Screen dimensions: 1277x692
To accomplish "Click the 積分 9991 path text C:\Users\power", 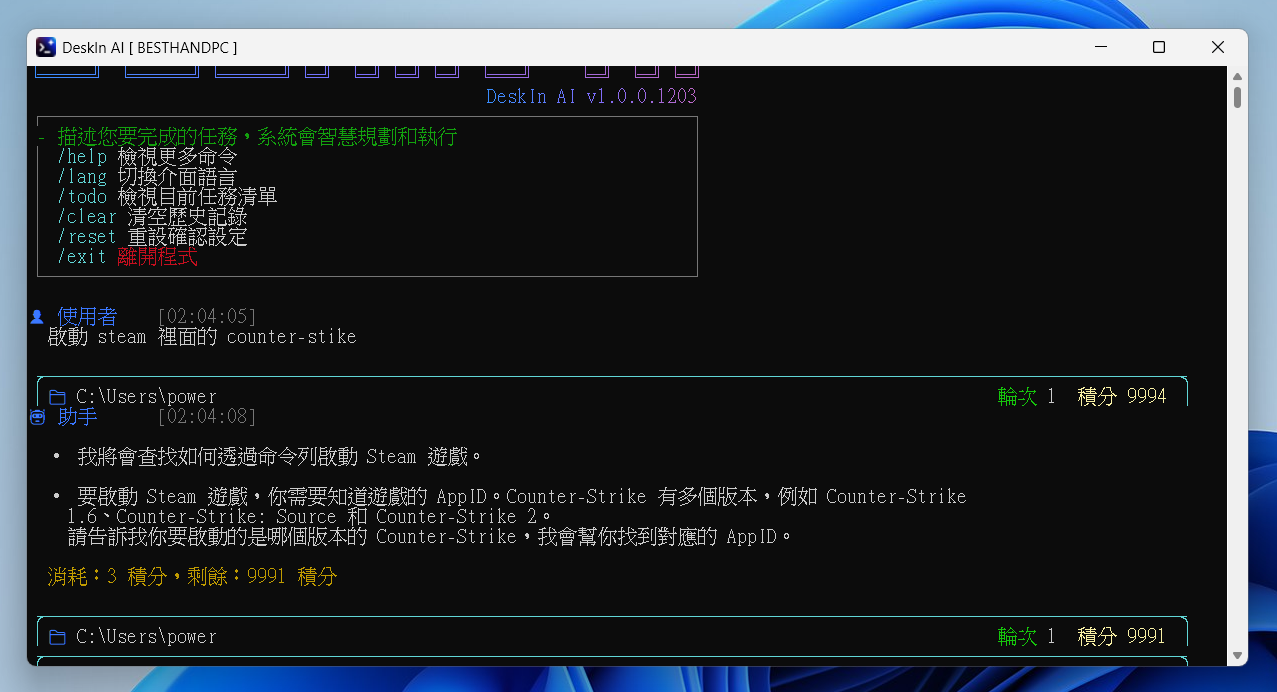I will pos(146,637).
